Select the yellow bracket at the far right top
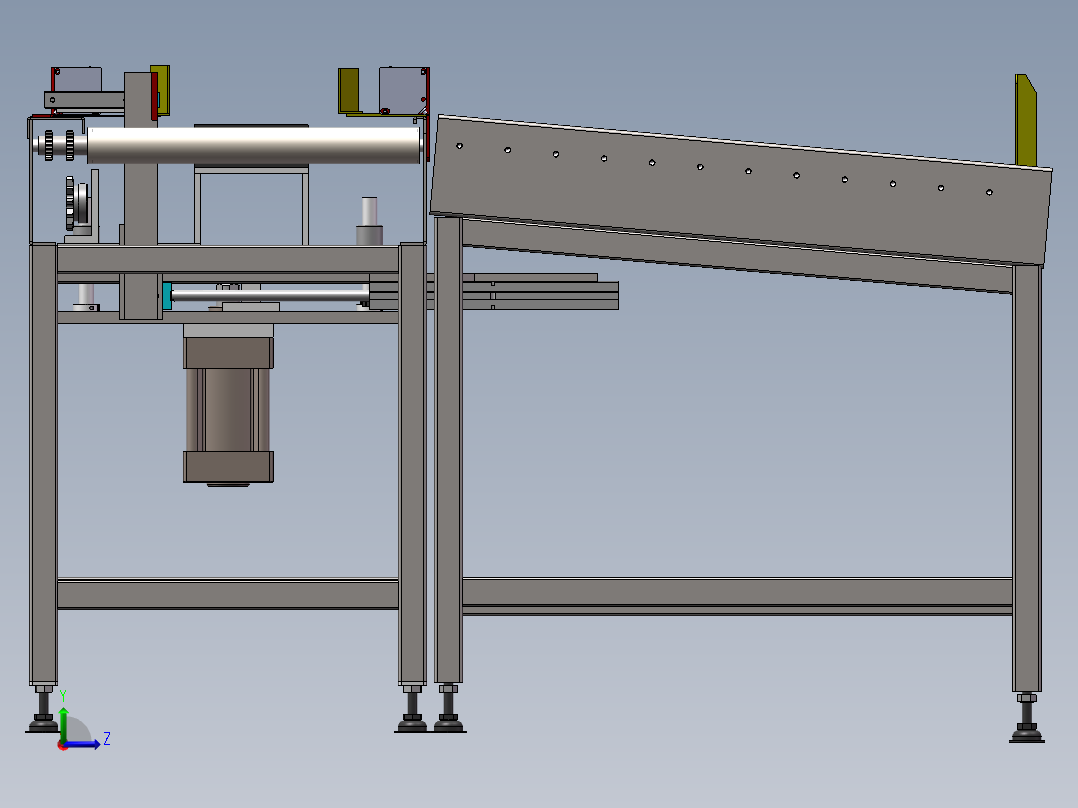This screenshot has height=808, width=1078. [1025, 120]
